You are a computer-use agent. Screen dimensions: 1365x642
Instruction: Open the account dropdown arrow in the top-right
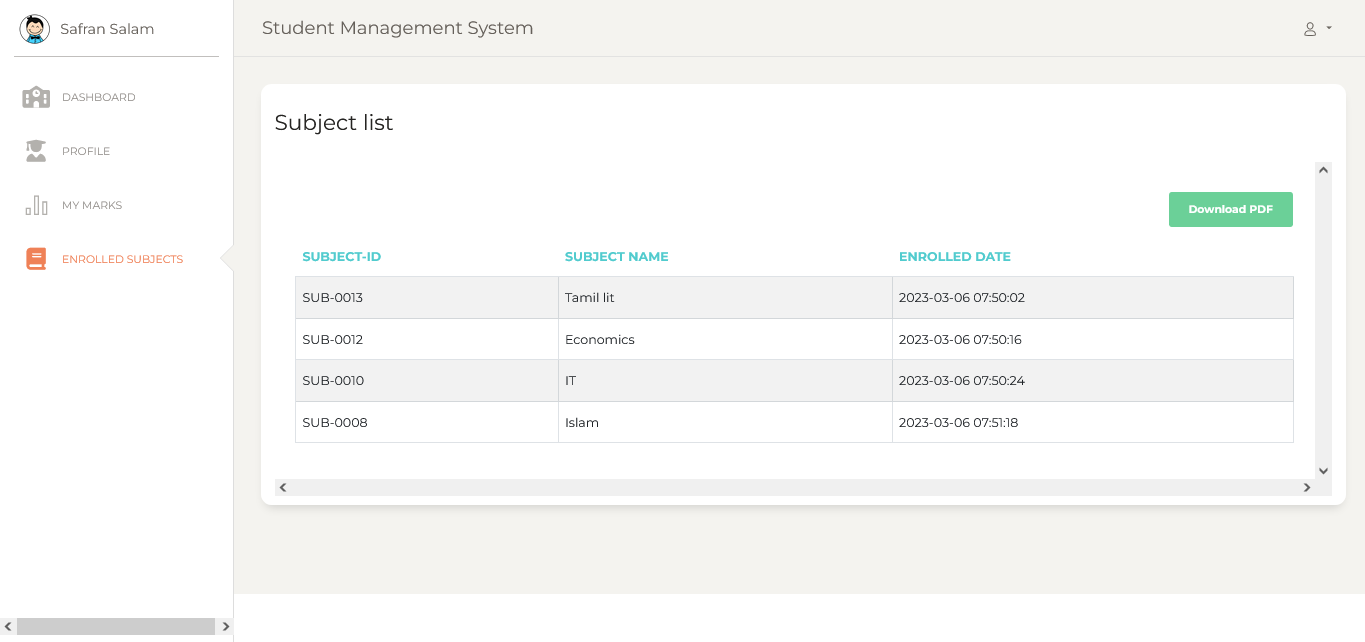[1327, 29]
